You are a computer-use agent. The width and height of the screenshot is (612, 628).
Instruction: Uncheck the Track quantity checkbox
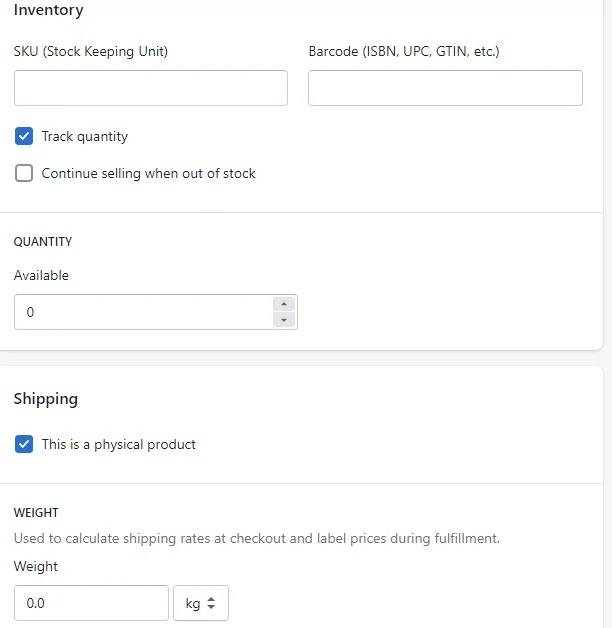pyautogui.click(x=25, y=136)
